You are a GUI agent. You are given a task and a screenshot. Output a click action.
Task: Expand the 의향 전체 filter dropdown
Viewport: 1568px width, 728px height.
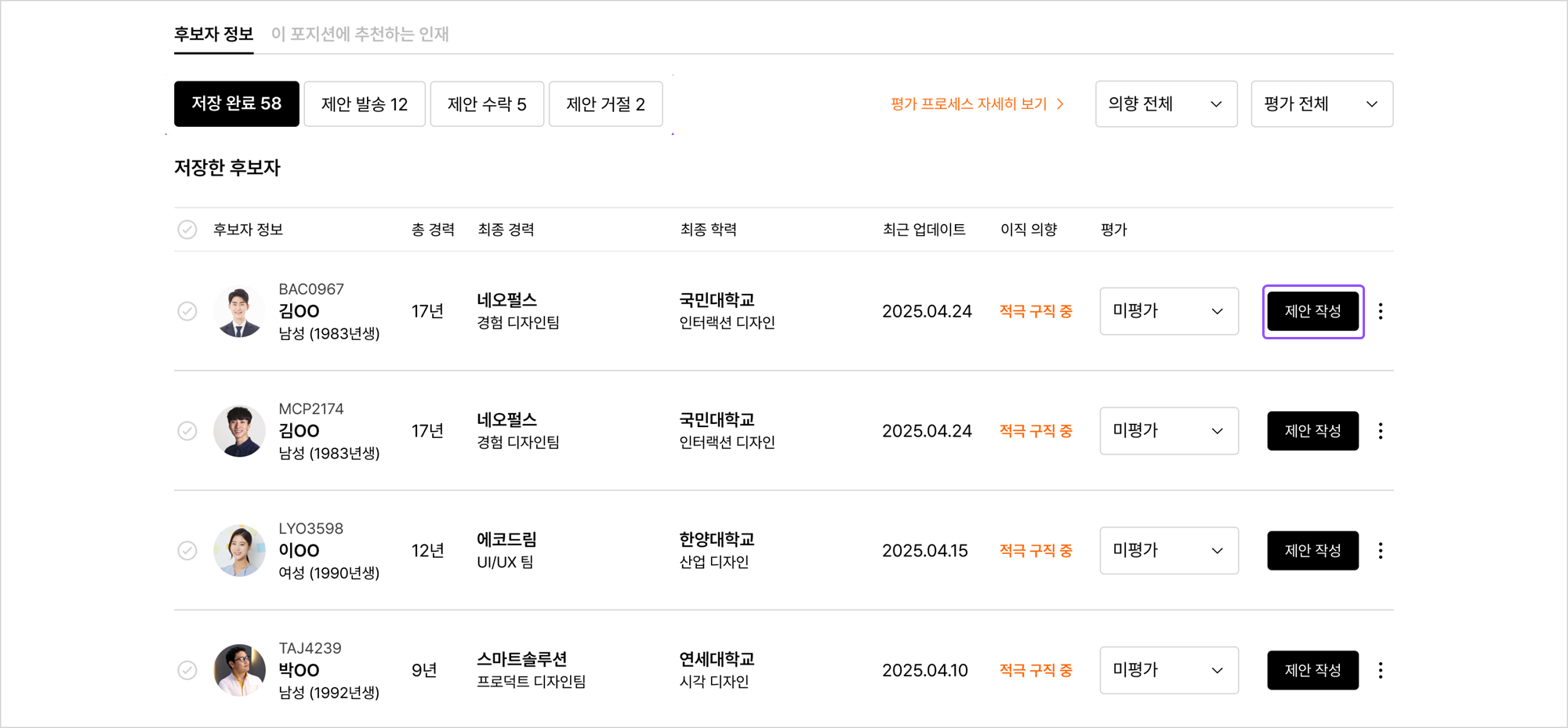click(1166, 104)
